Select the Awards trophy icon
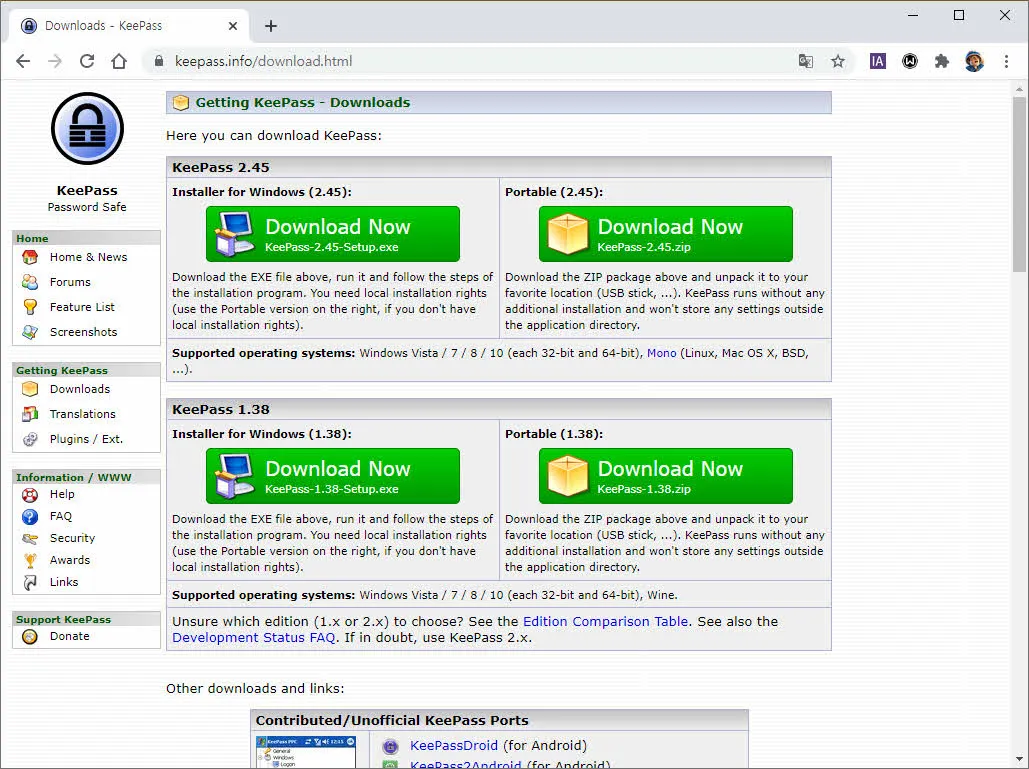 pos(30,560)
